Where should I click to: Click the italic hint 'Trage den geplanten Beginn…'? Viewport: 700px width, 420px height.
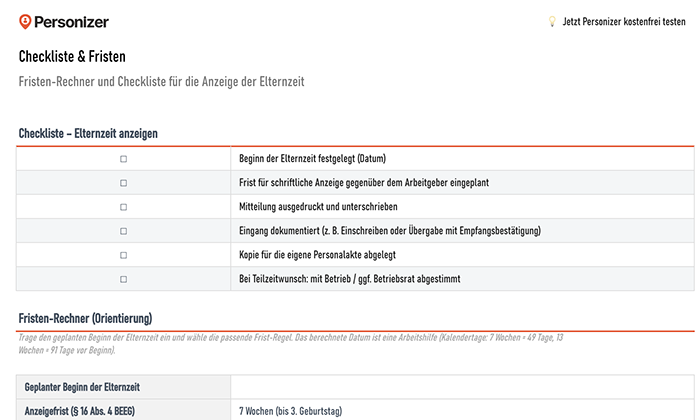[x=291, y=344]
